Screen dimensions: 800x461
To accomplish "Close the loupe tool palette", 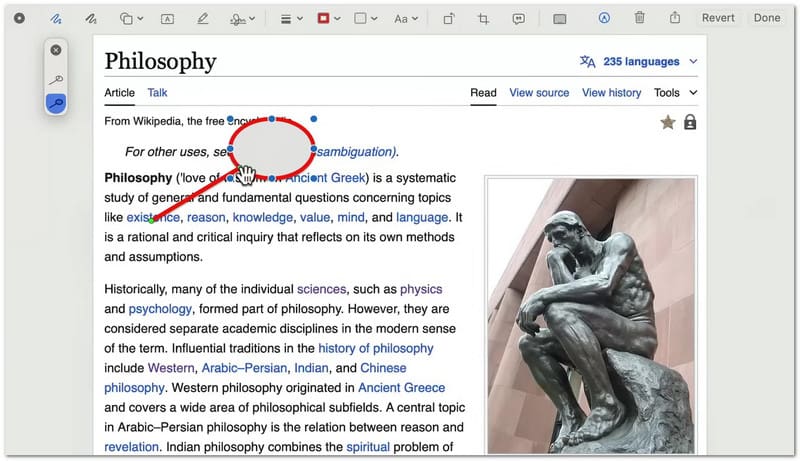I will pyautogui.click(x=56, y=50).
